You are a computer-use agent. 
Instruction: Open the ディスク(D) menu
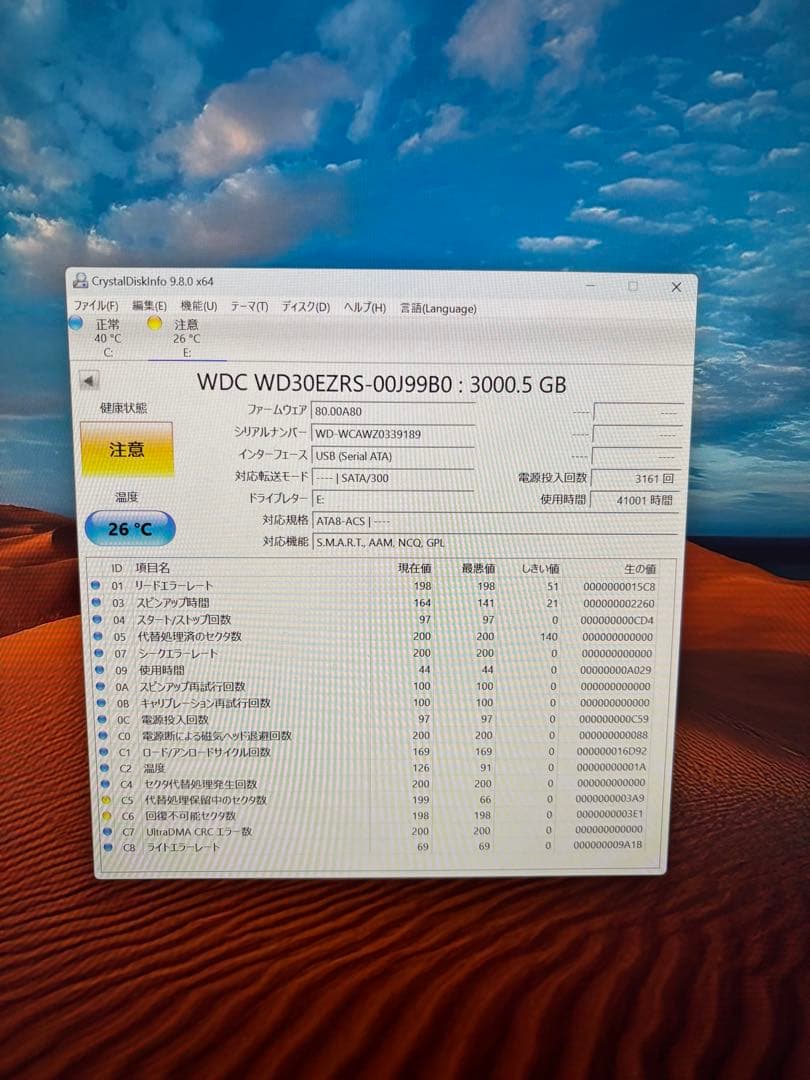[x=305, y=307]
